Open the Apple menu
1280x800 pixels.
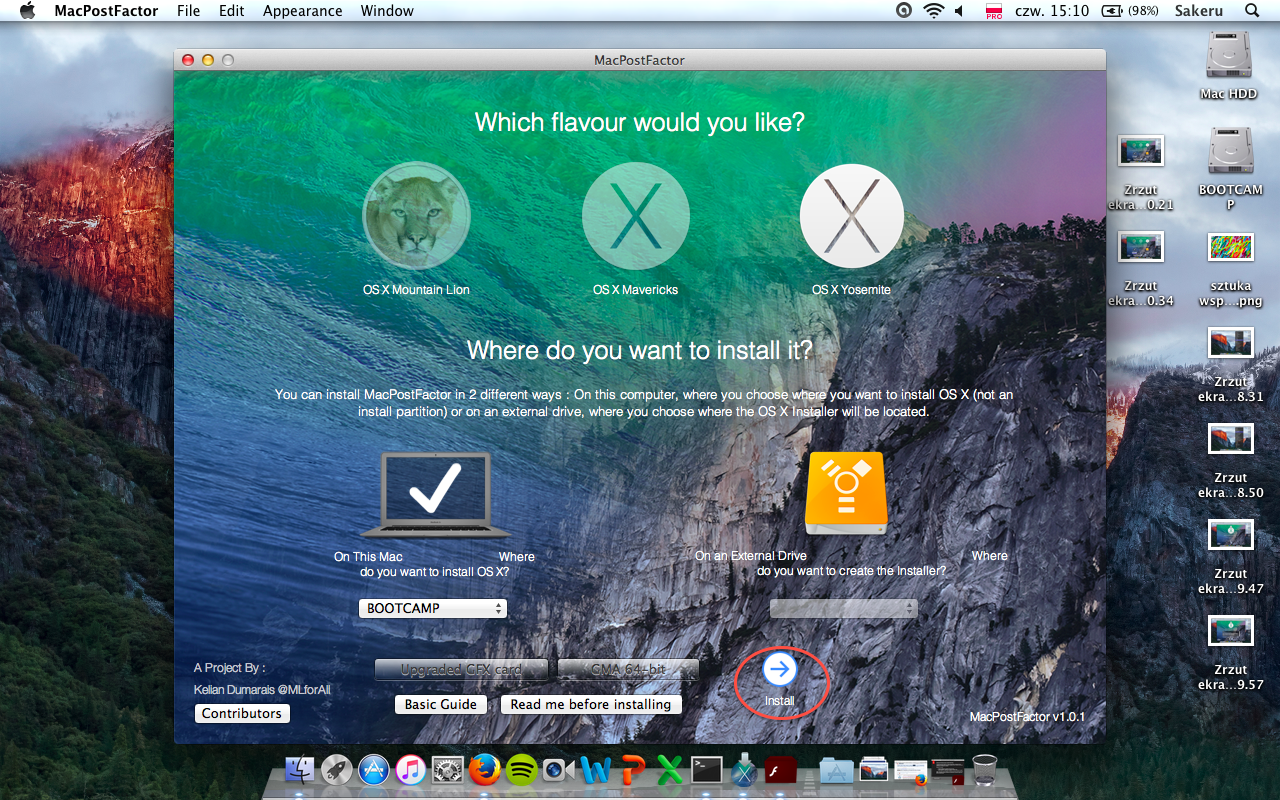(27, 11)
